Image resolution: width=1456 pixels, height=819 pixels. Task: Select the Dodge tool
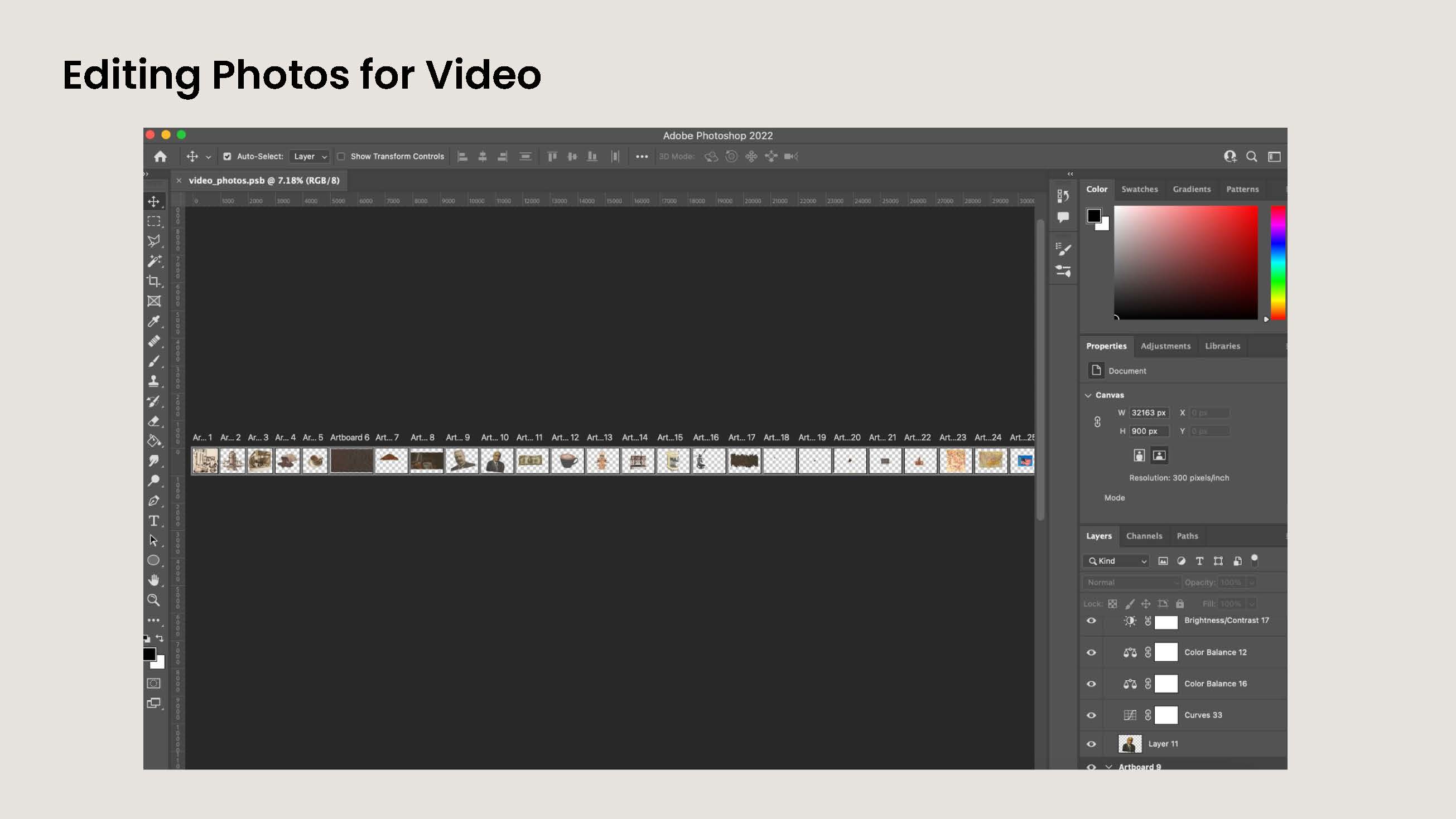click(153, 481)
